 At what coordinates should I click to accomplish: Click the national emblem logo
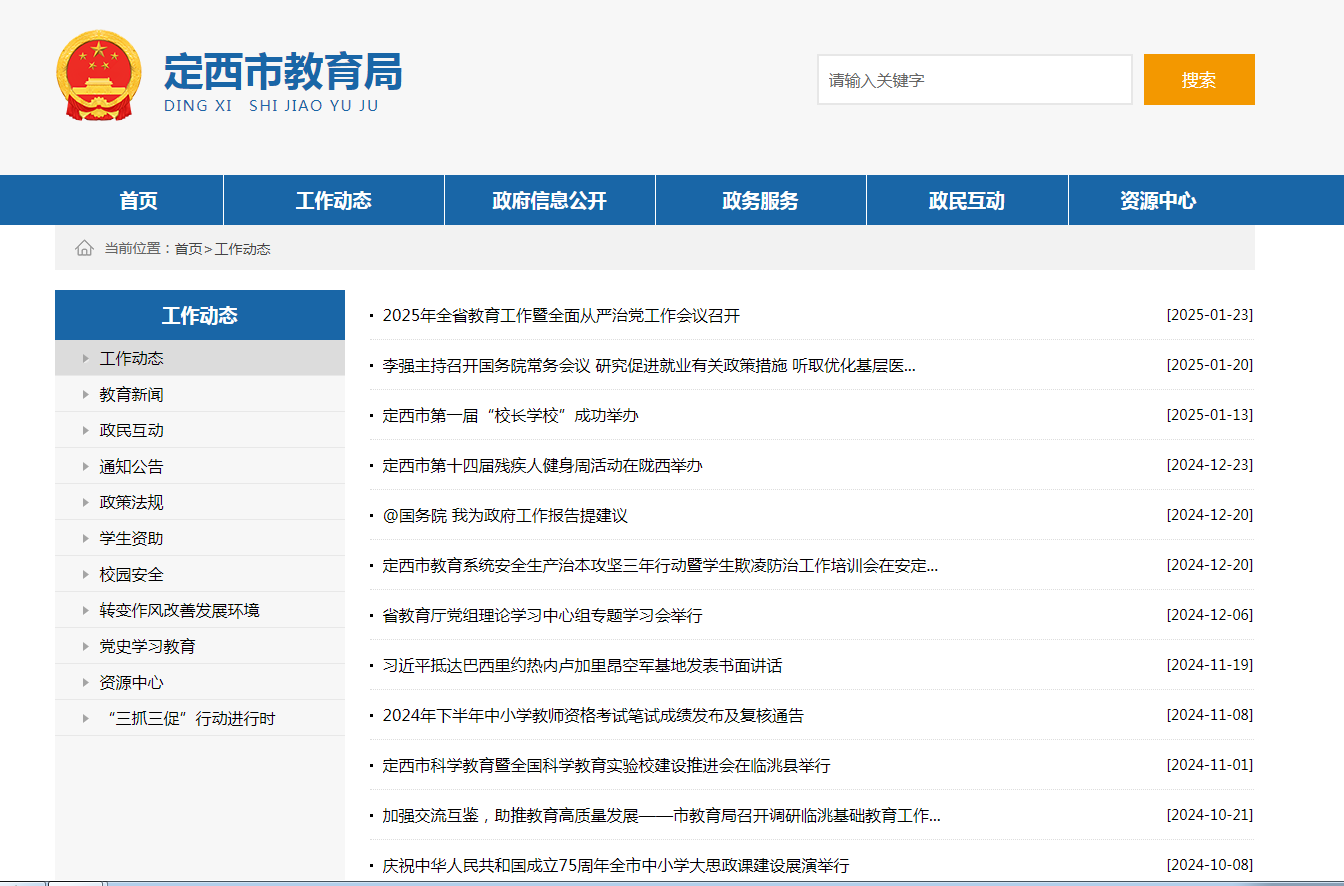(99, 76)
